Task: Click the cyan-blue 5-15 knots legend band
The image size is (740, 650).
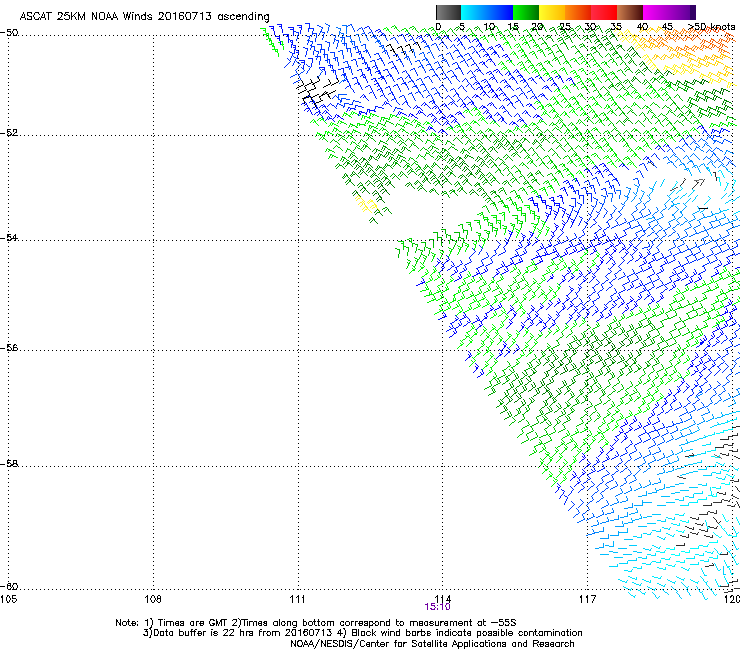Action: click(487, 12)
